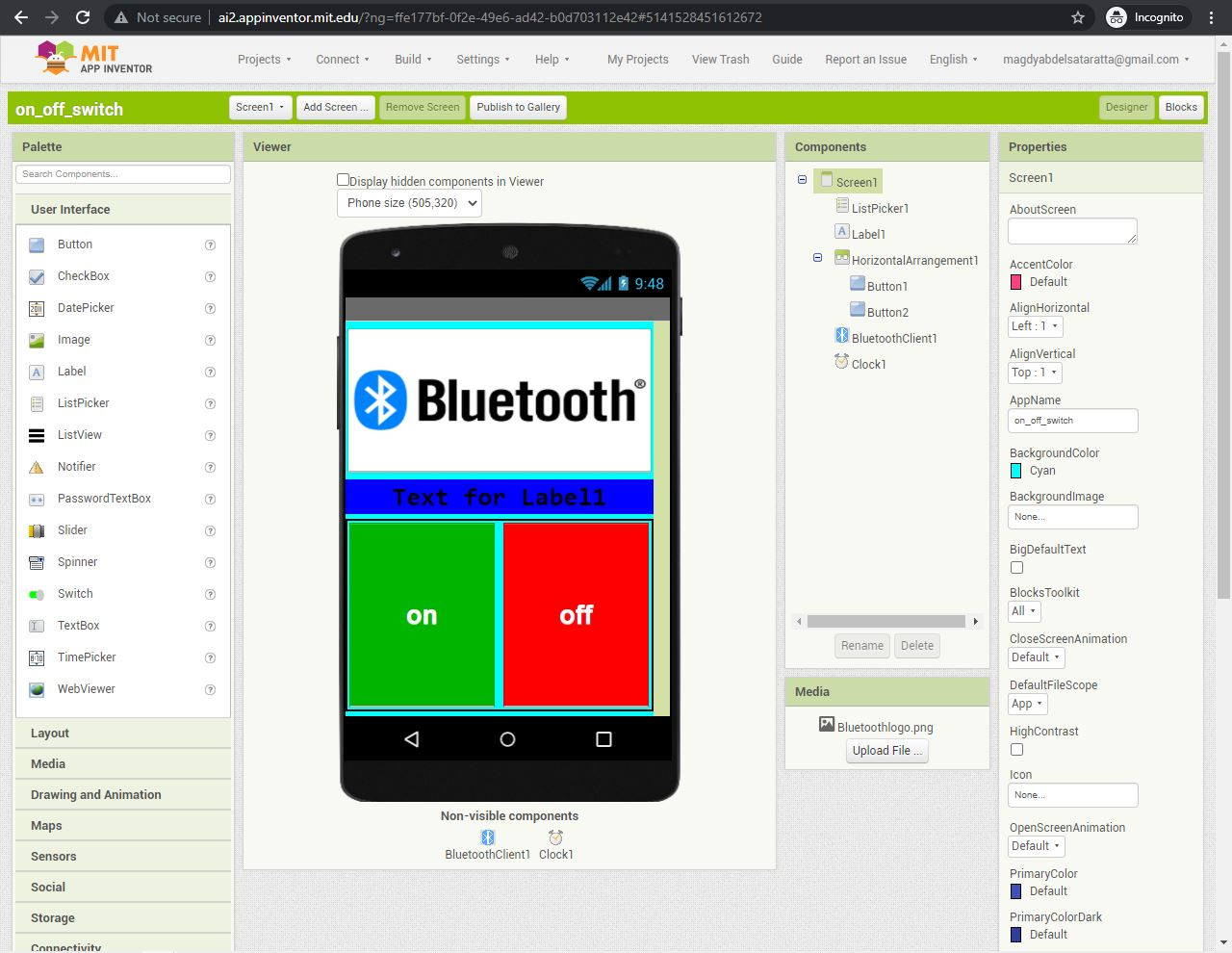This screenshot has width=1232, height=953.
Task: Open the Connect menu
Action: coord(343,60)
